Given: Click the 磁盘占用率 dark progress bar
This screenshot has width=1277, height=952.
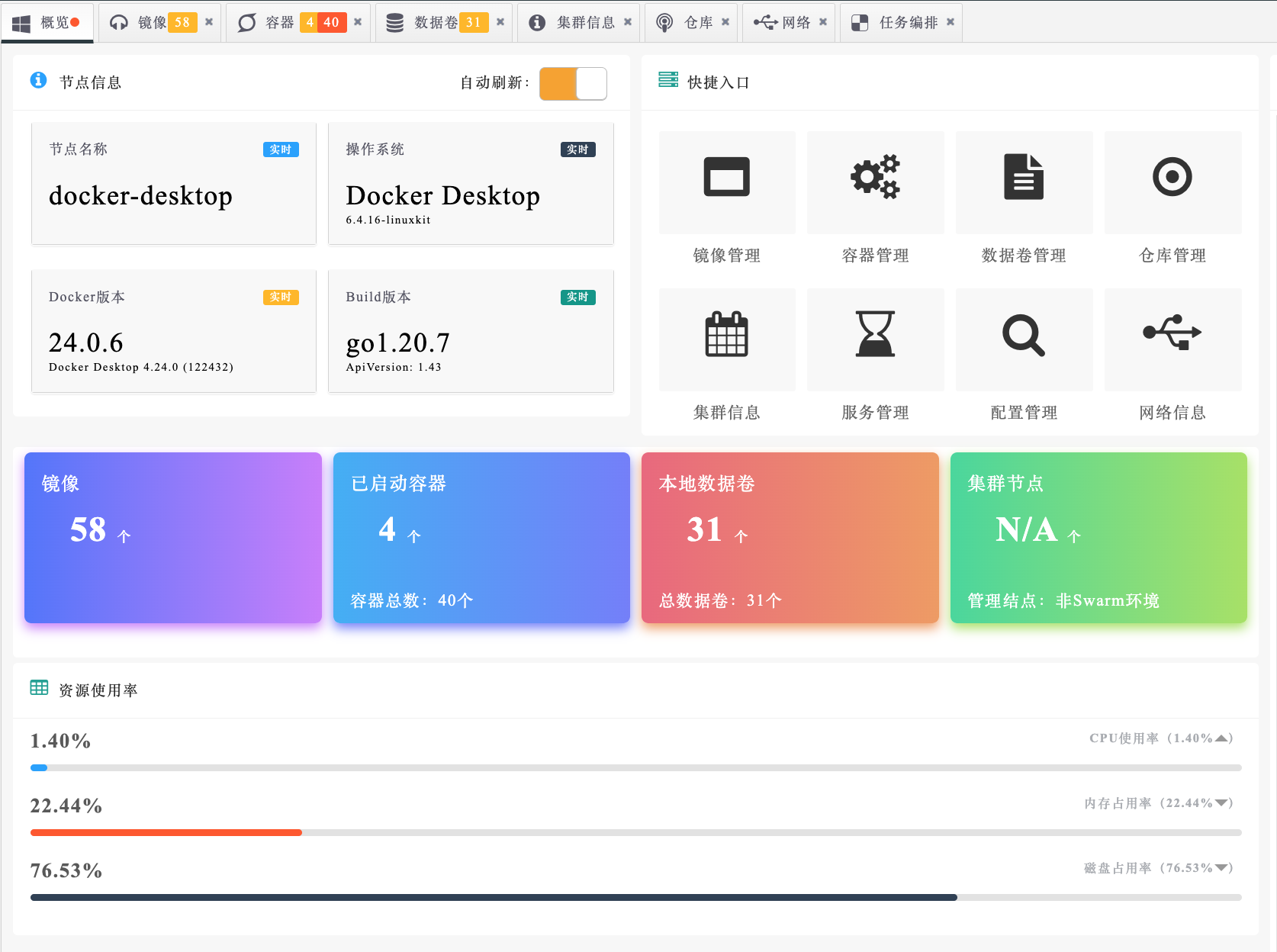Looking at the screenshot, I should (x=494, y=897).
